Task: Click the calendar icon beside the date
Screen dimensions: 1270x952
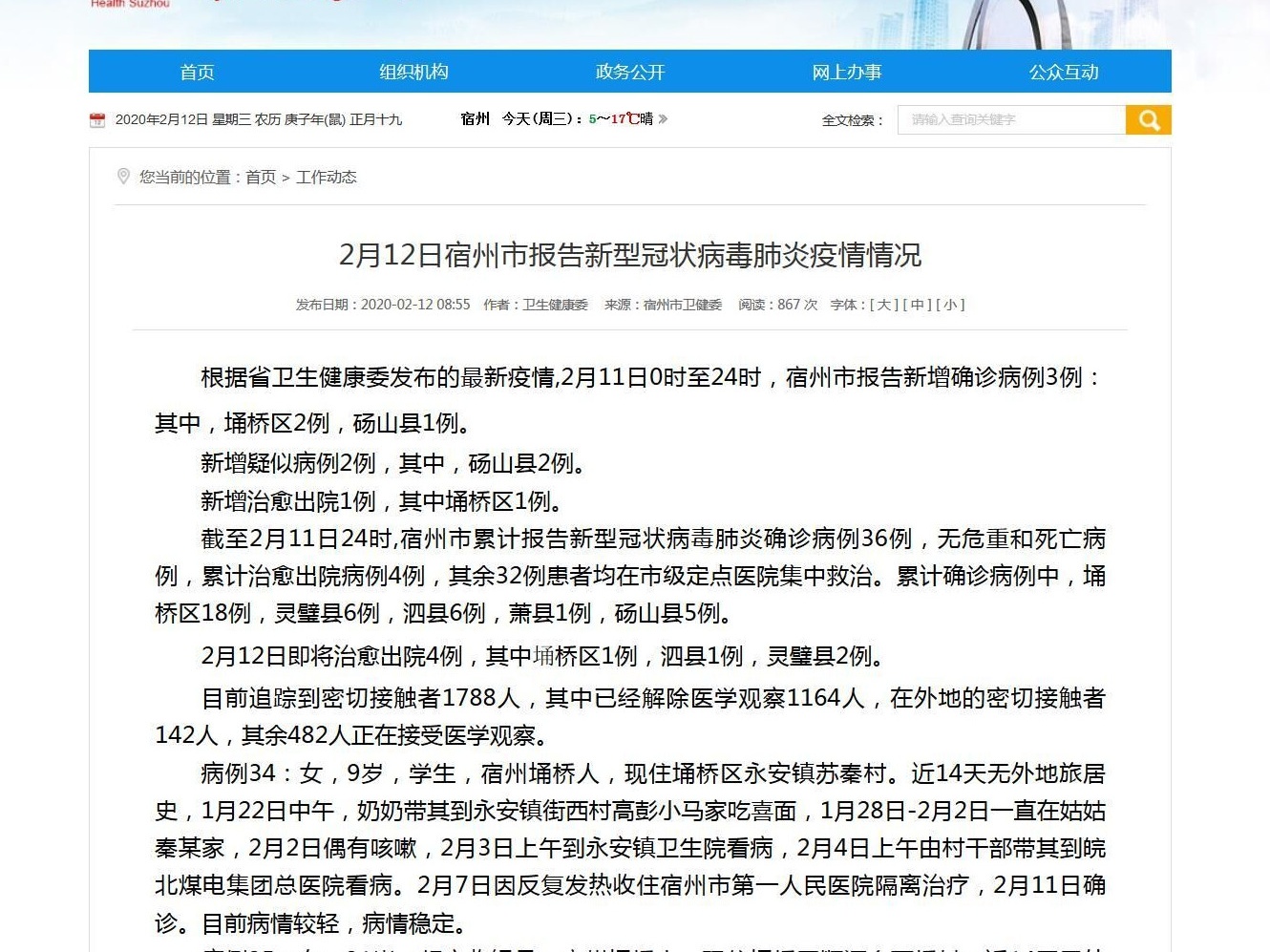Action: point(97,119)
